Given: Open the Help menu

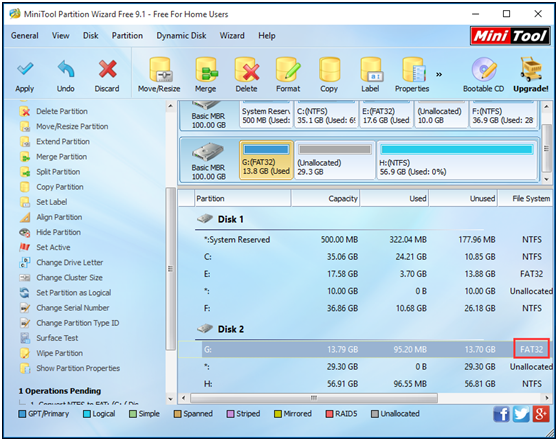Looking at the screenshot, I should 267,36.
